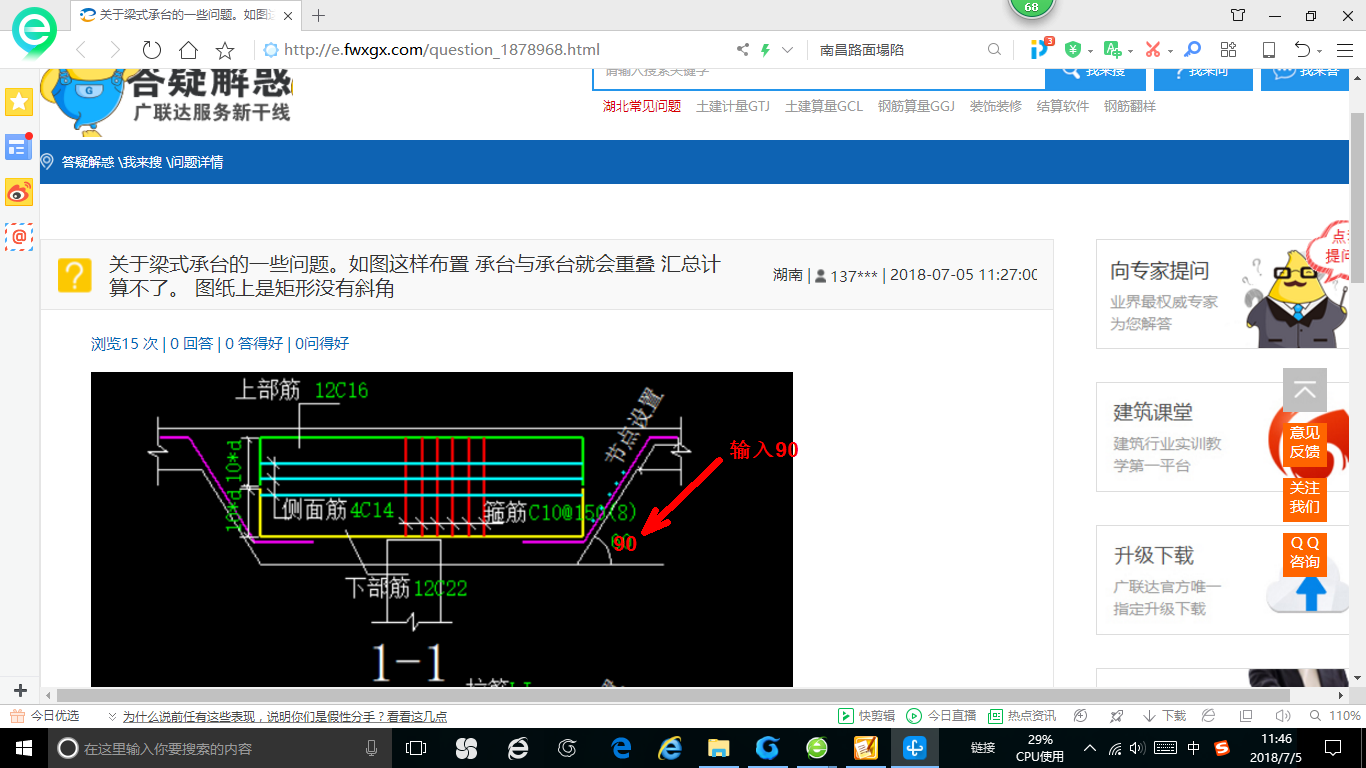The width and height of the screenshot is (1366, 768).
Task: Open the 装饰装修 category
Action: [x=996, y=106]
